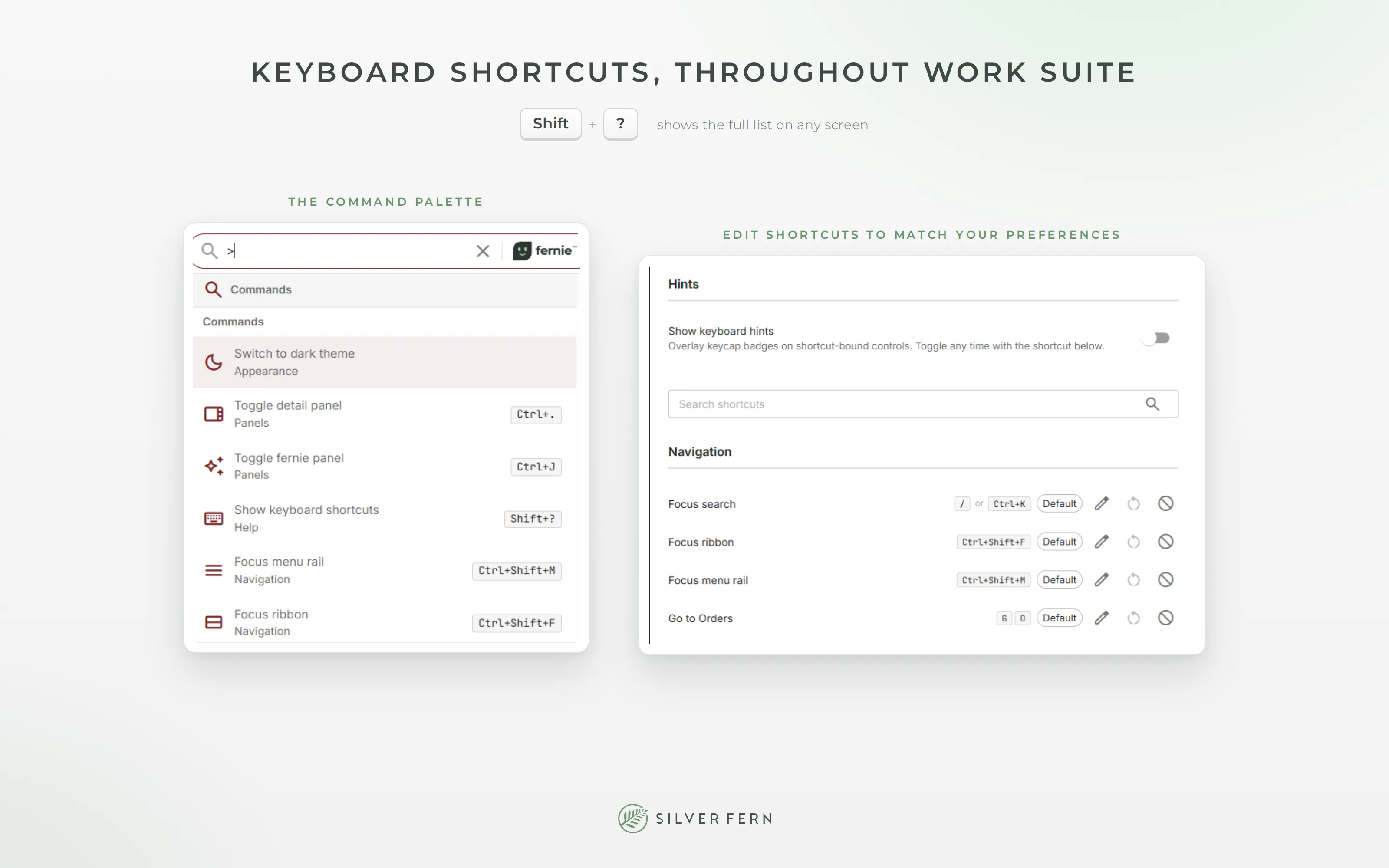
Task: Click the Ctrl+J badge in the palette
Action: point(536,467)
